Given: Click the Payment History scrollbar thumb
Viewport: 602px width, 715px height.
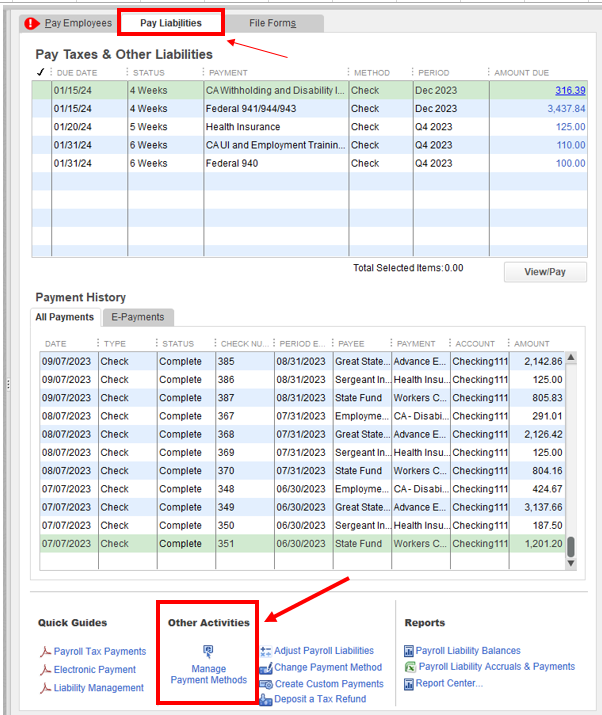Looking at the screenshot, I should tap(571, 547).
